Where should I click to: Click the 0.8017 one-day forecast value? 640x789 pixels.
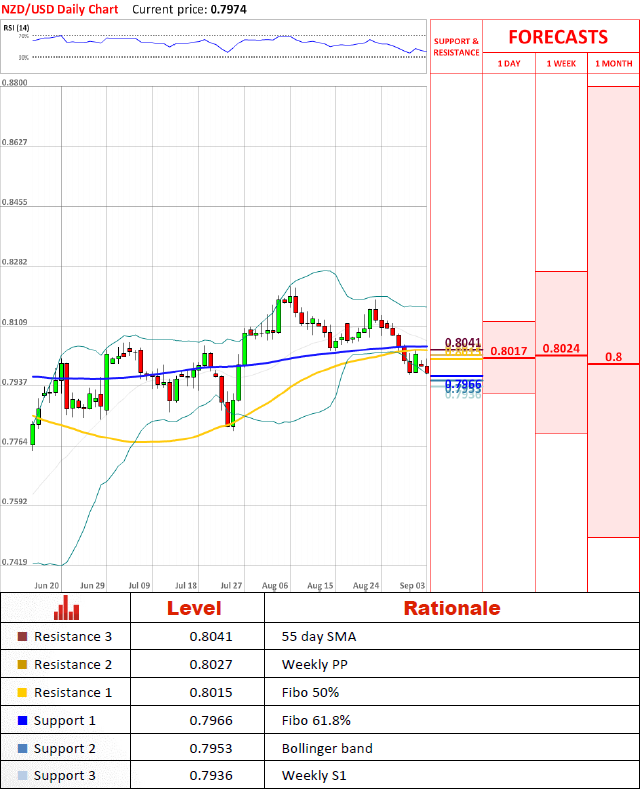click(x=508, y=351)
